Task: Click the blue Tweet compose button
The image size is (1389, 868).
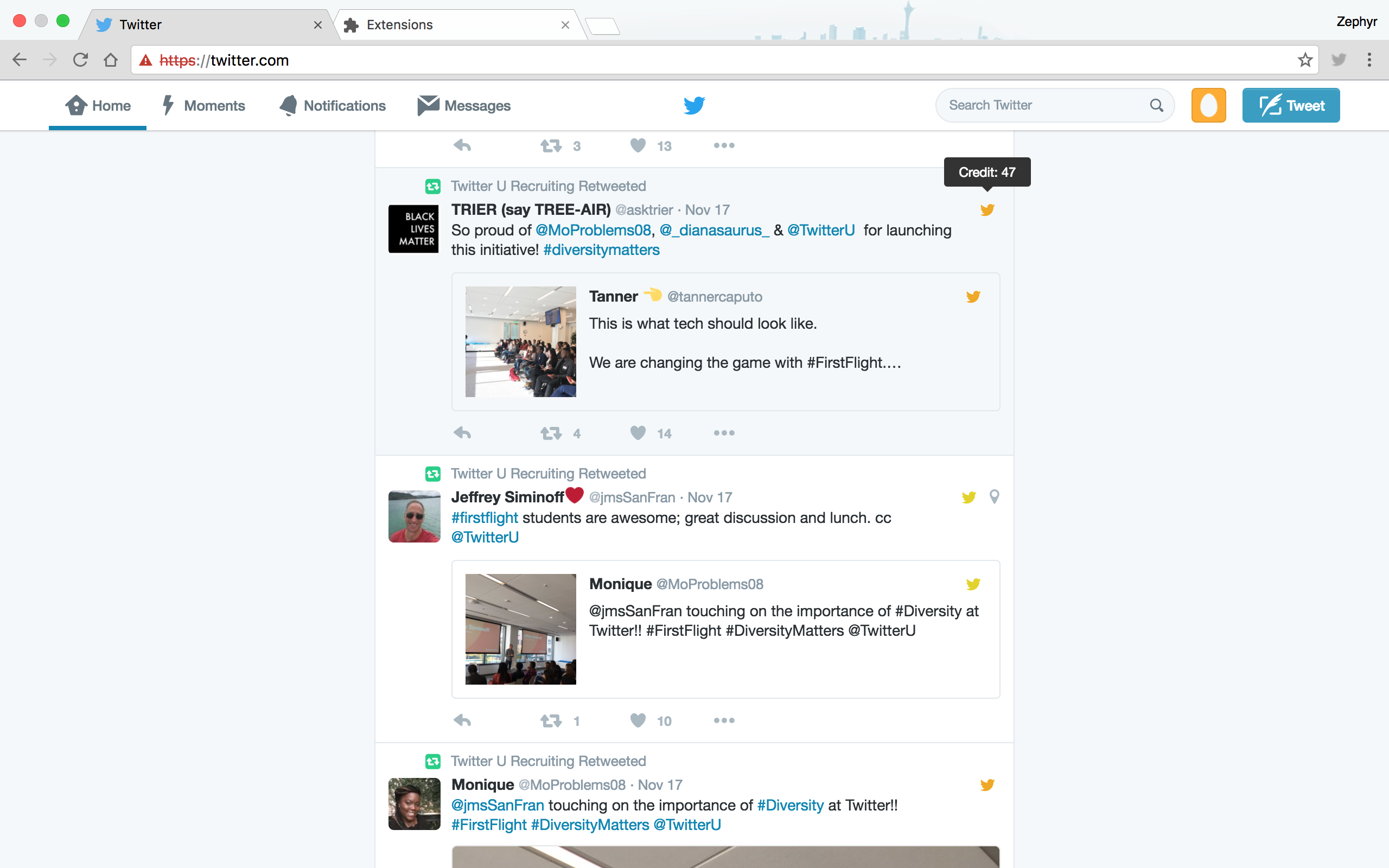Action: [1291, 106]
